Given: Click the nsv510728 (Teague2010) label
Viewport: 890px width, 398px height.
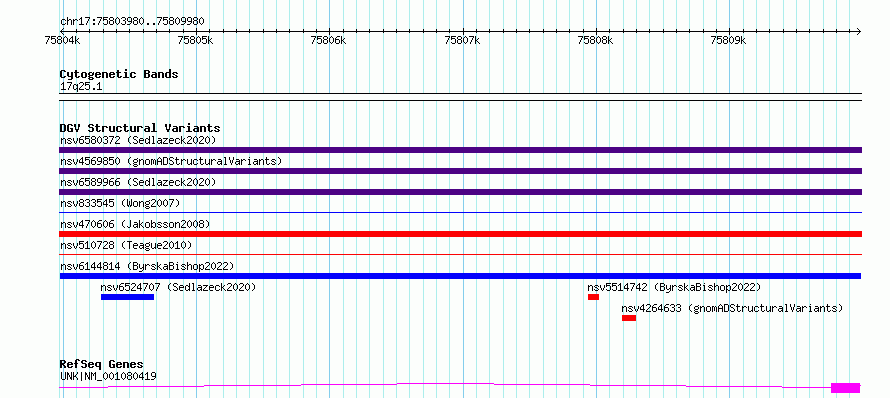Looking at the screenshot, I should point(126,245).
